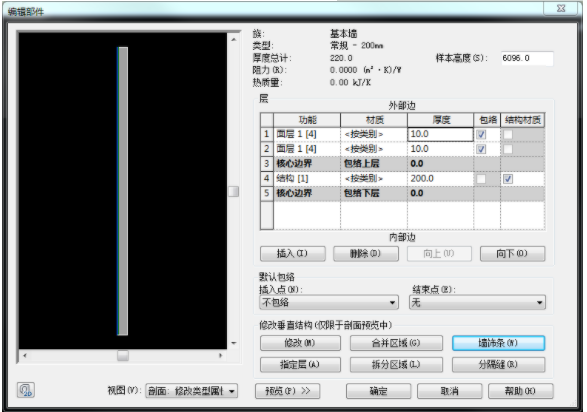Image resolution: width=587 pixels, height=412 pixels.
Task: Click the 包络 column header
Action: coord(487,120)
